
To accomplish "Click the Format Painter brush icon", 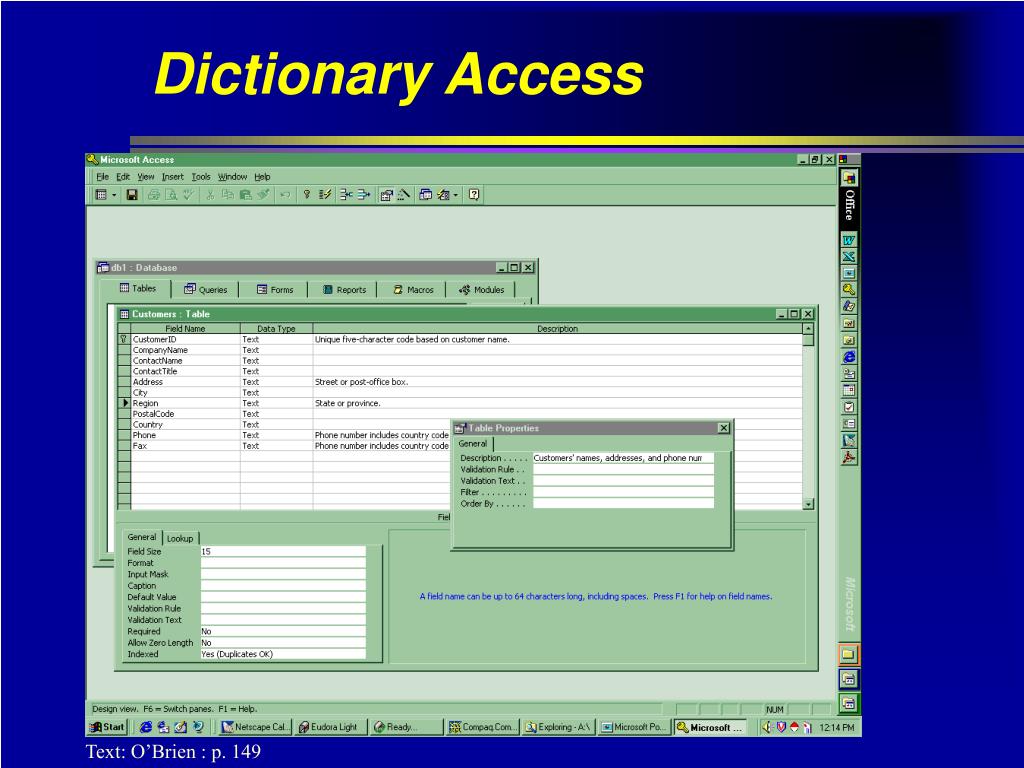I will pyautogui.click(x=263, y=195).
